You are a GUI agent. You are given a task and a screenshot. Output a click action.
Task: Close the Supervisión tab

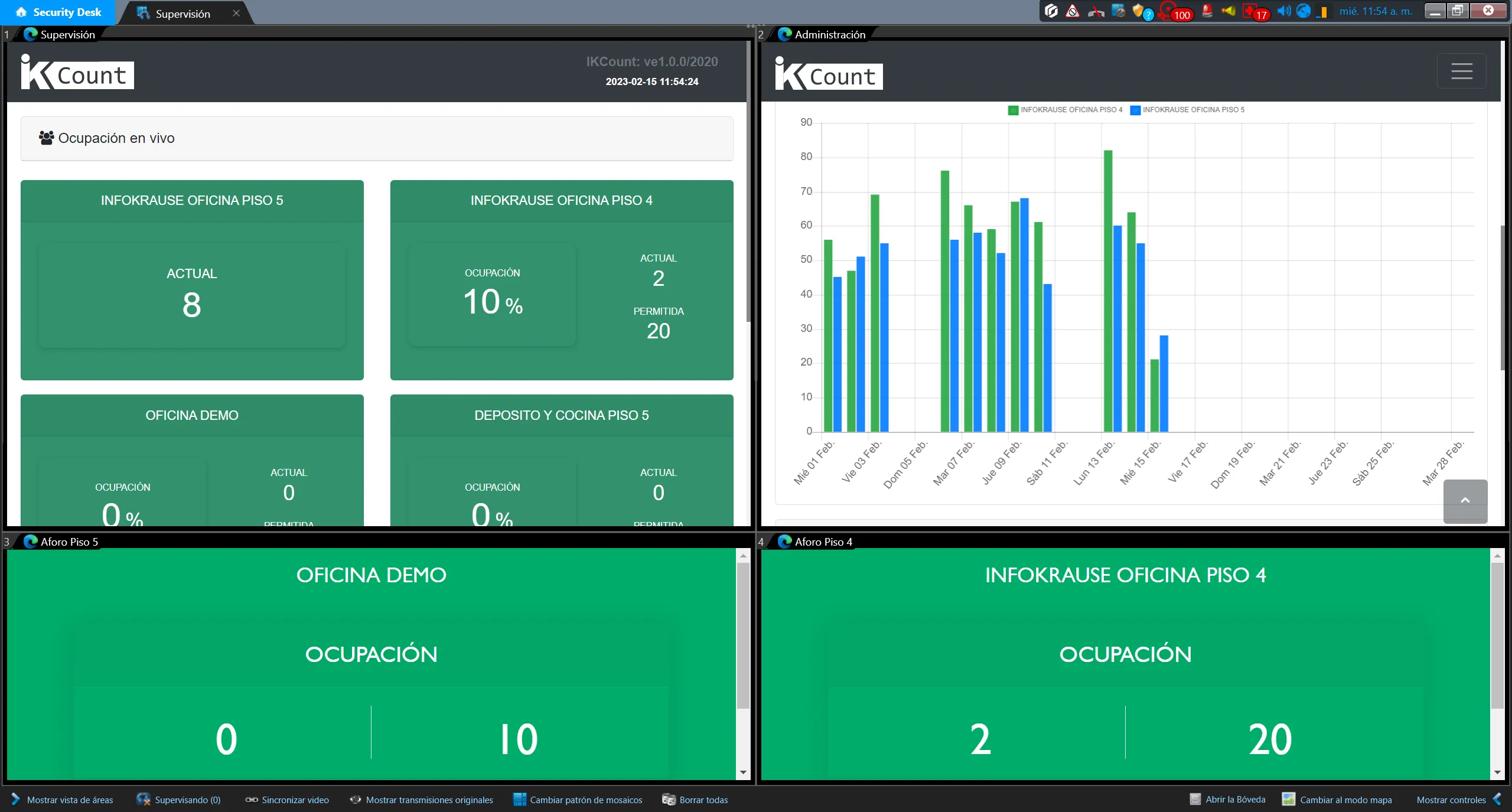[x=236, y=13]
